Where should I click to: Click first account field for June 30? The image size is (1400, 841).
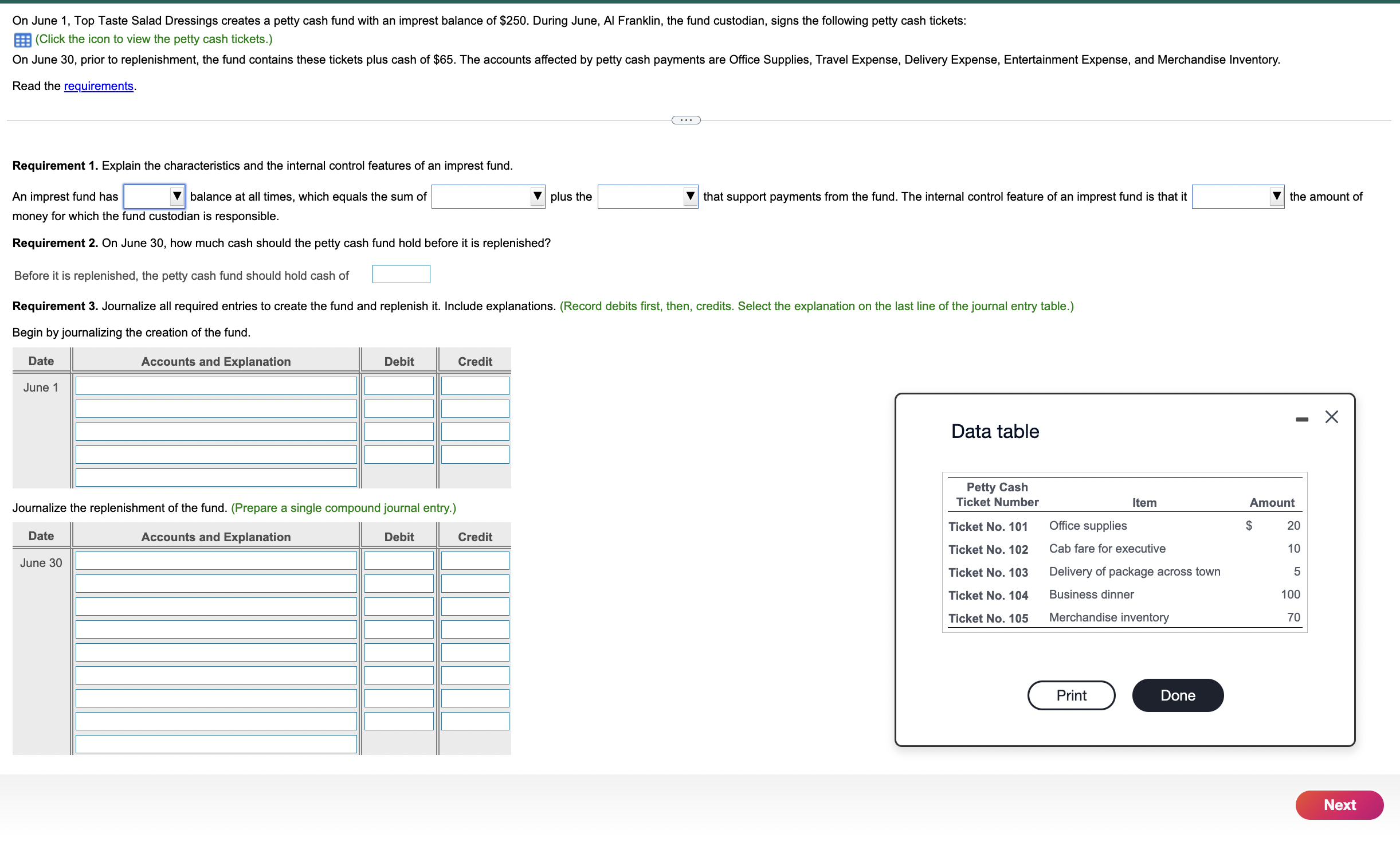point(216,561)
